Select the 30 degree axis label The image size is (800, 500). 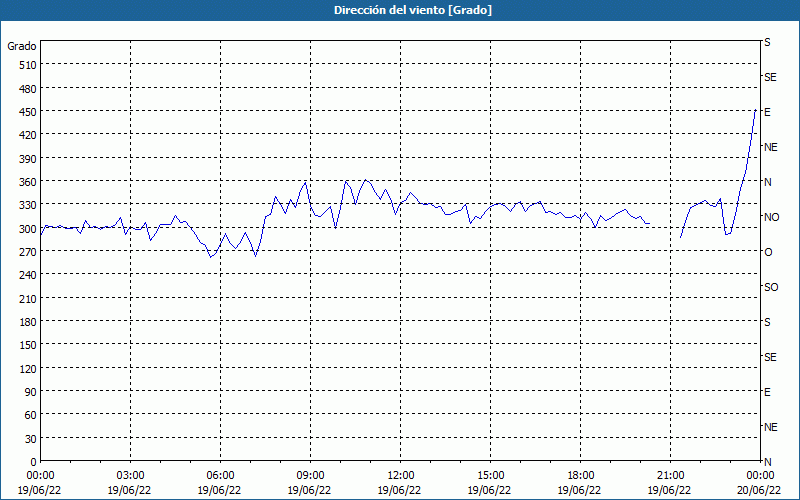31,438
